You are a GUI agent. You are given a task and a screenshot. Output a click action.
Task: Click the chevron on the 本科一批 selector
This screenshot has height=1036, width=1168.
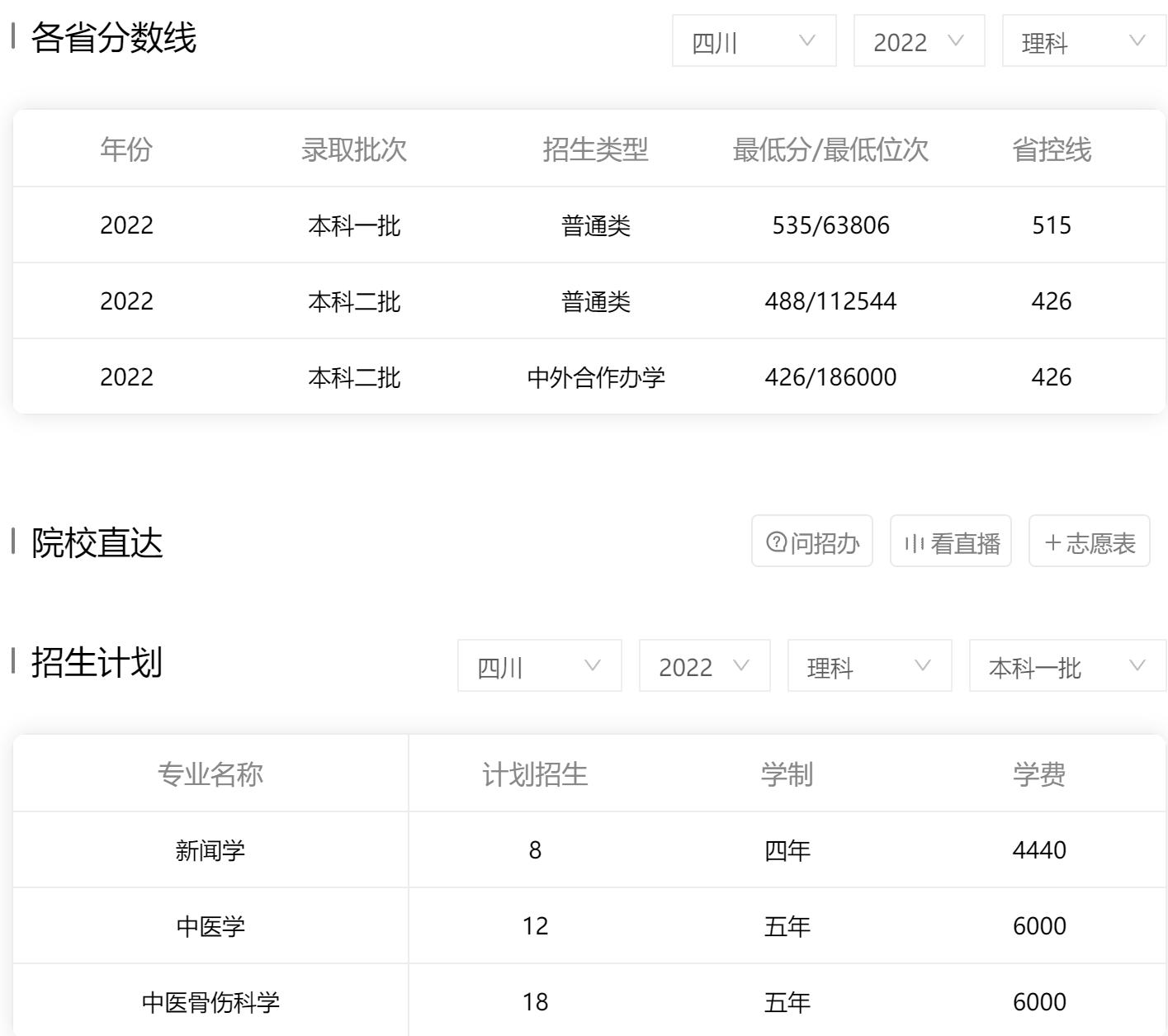point(1137,666)
